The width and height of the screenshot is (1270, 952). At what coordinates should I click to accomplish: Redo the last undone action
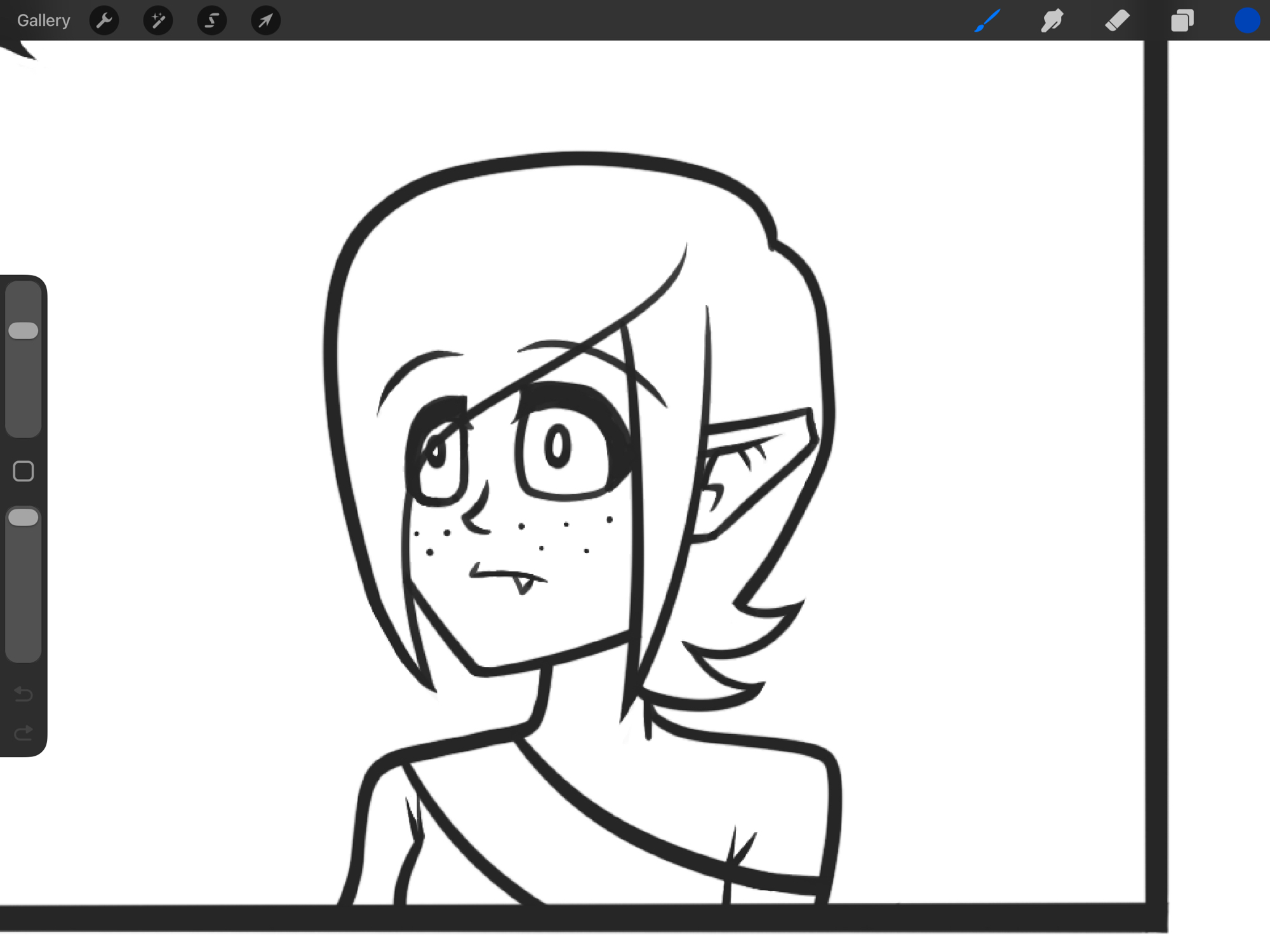point(23,734)
